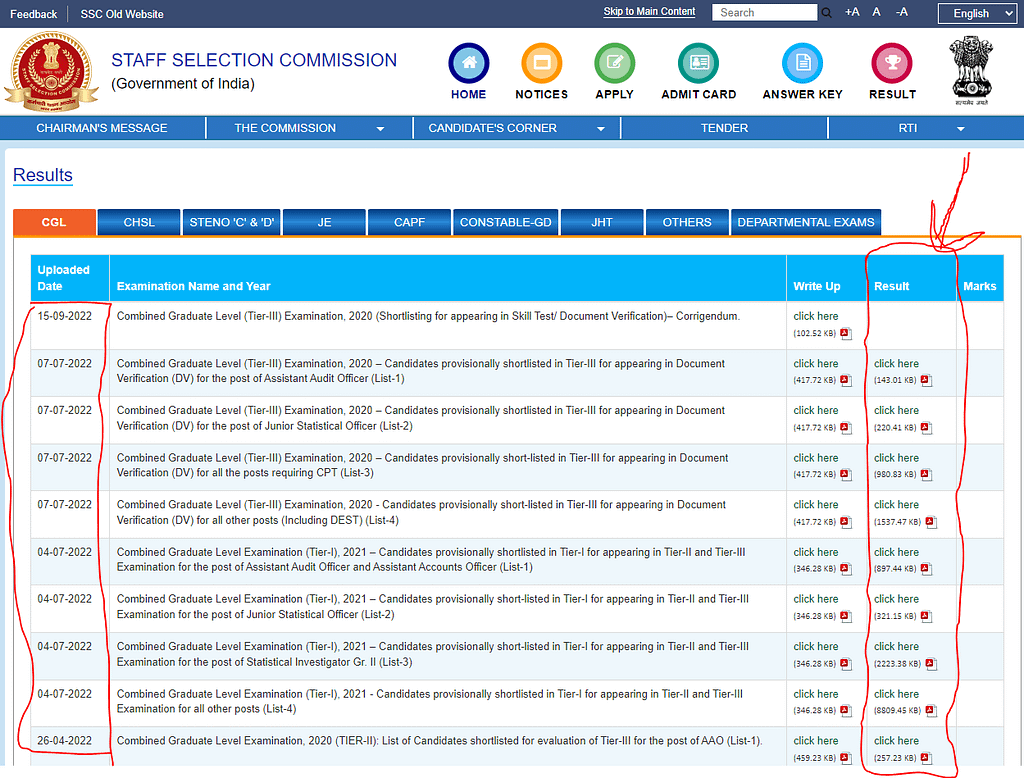Switch to the DEPARTMENTAL EXAMS tab
1024x778 pixels.
(806, 222)
